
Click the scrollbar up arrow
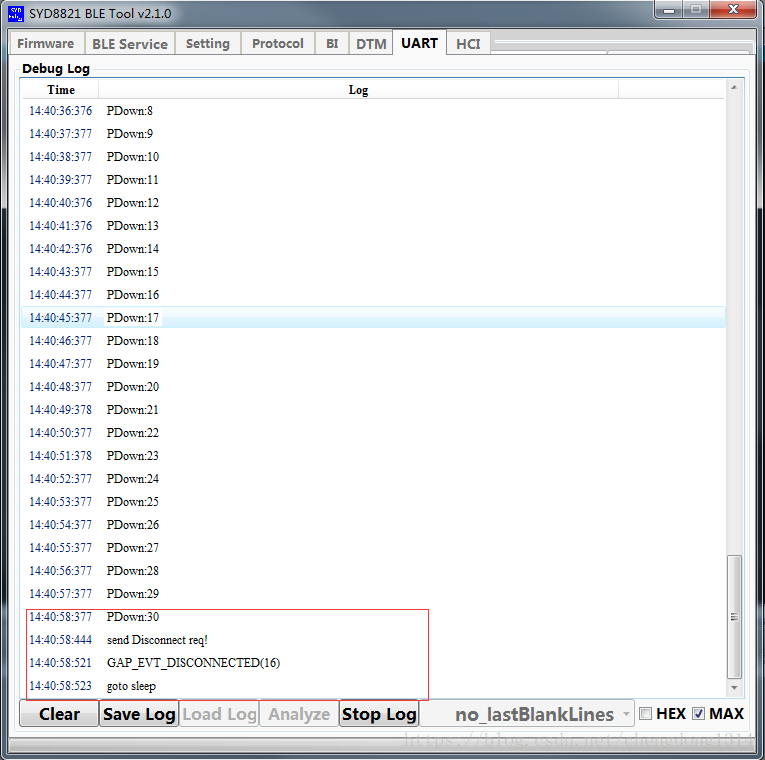(734, 88)
